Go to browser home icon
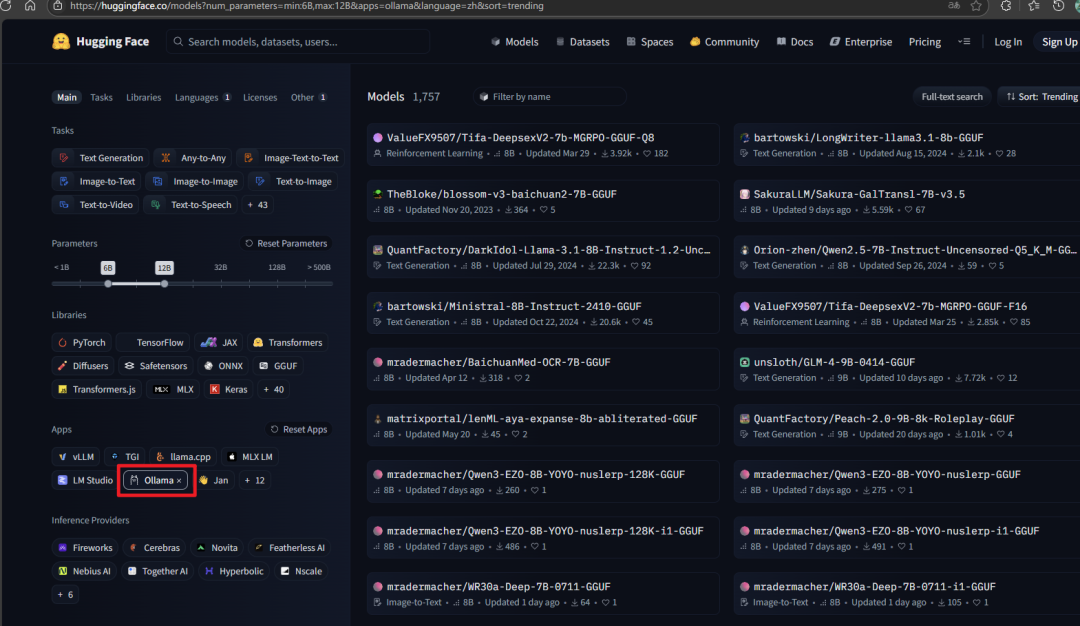Viewport: 1080px width, 626px height. click(x=30, y=6)
